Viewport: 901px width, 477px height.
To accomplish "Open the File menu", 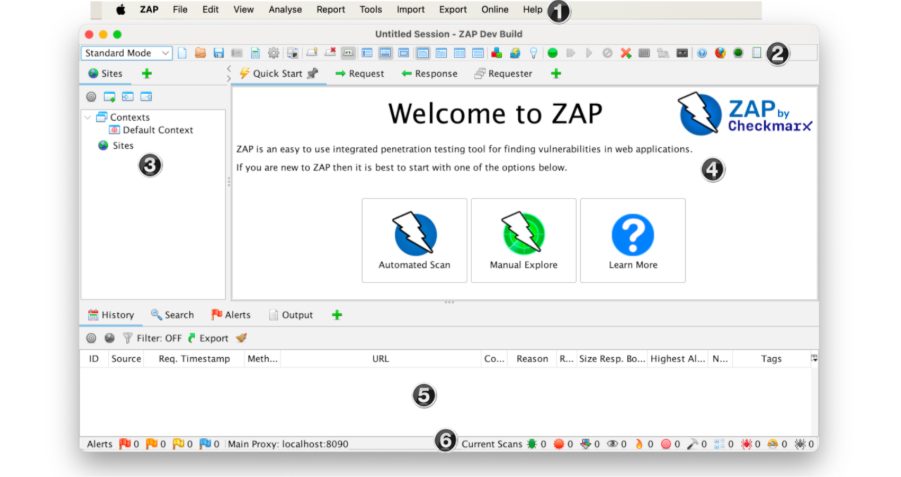I will (x=180, y=10).
